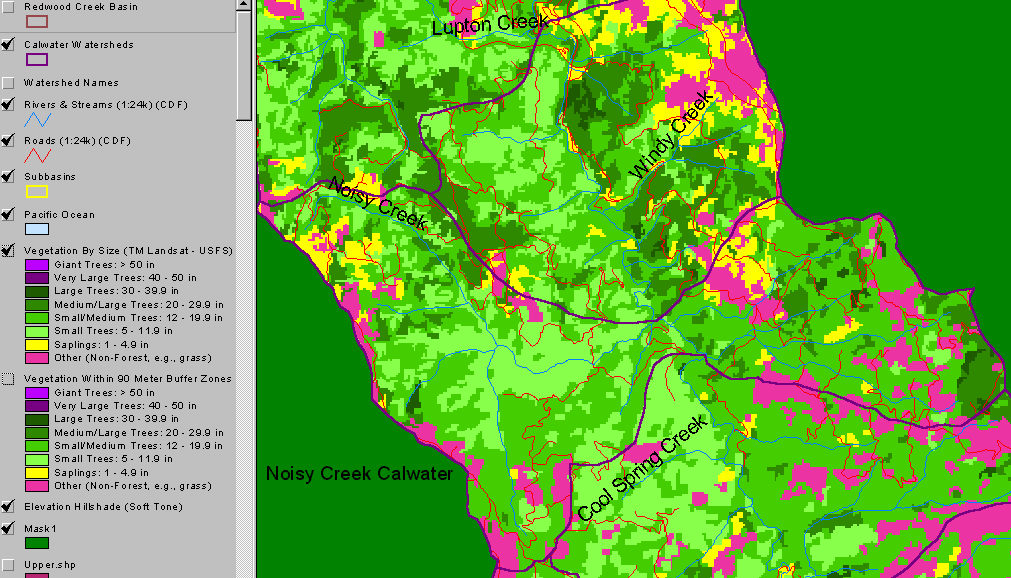The image size is (1011, 578).
Task: Click Medium/Large Trees swatch under Vegetation By Size
Action: coord(37,304)
